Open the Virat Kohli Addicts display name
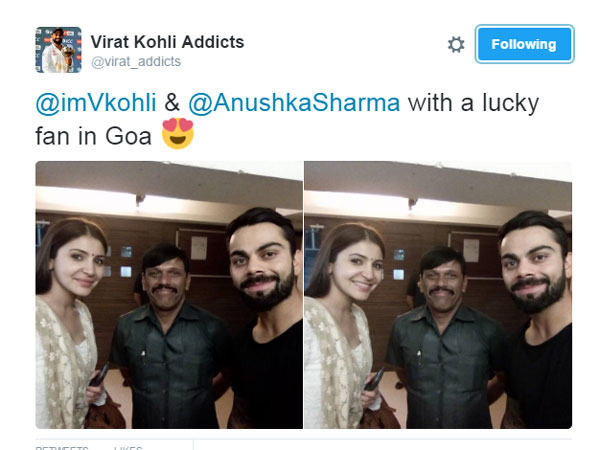 pyautogui.click(x=167, y=42)
